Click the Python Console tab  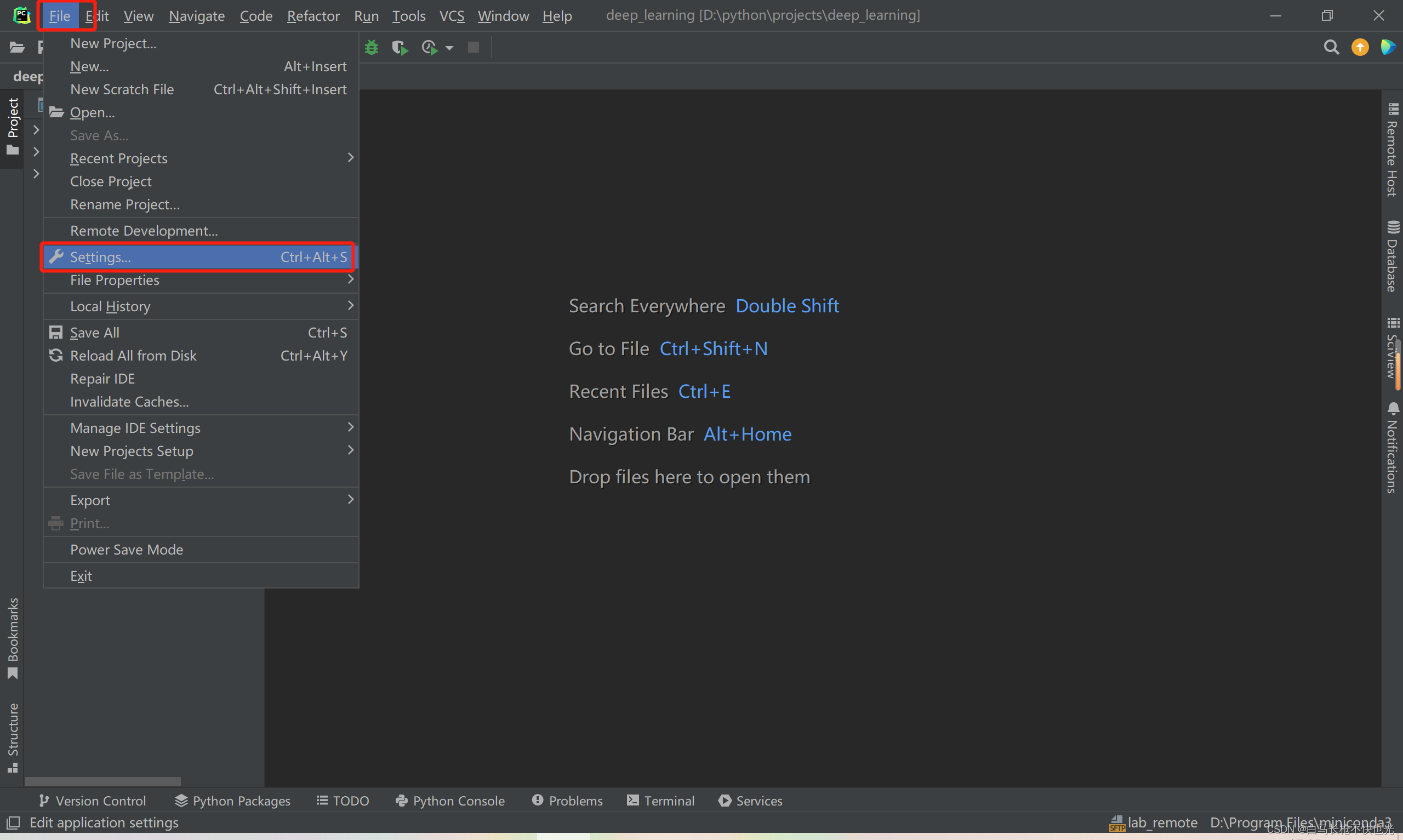450,800
